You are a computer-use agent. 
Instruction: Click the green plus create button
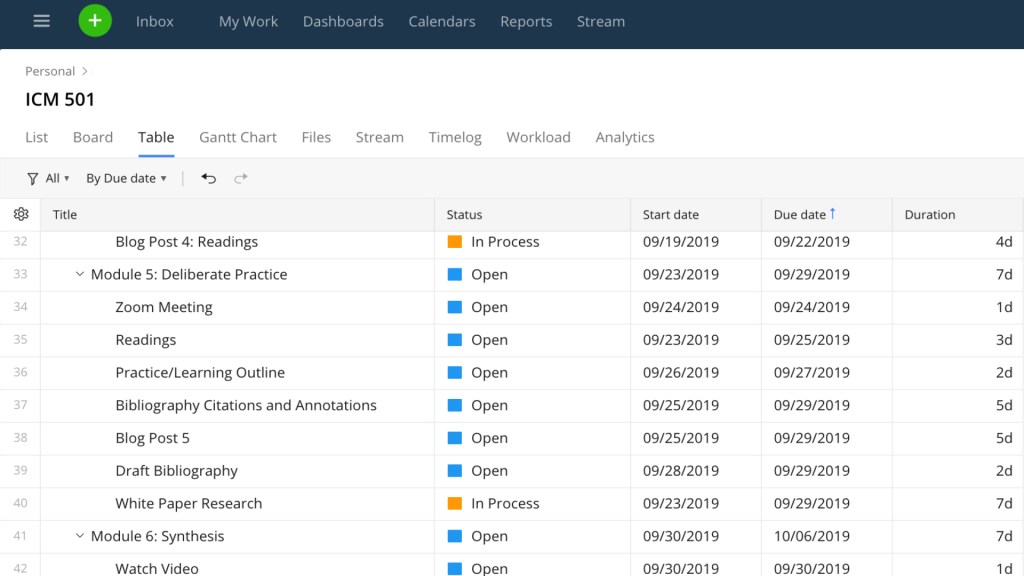(x=95, y=21)
